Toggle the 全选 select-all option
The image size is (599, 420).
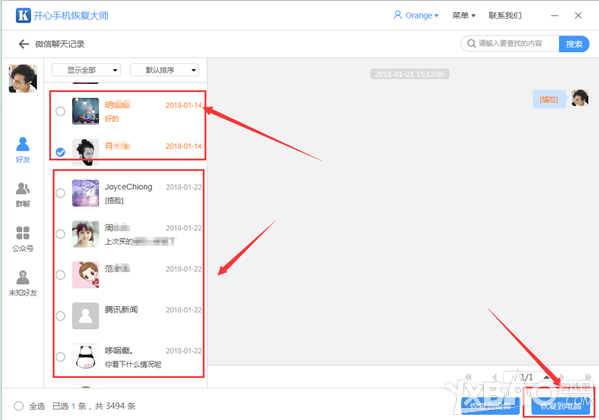[x=19, y=406]
